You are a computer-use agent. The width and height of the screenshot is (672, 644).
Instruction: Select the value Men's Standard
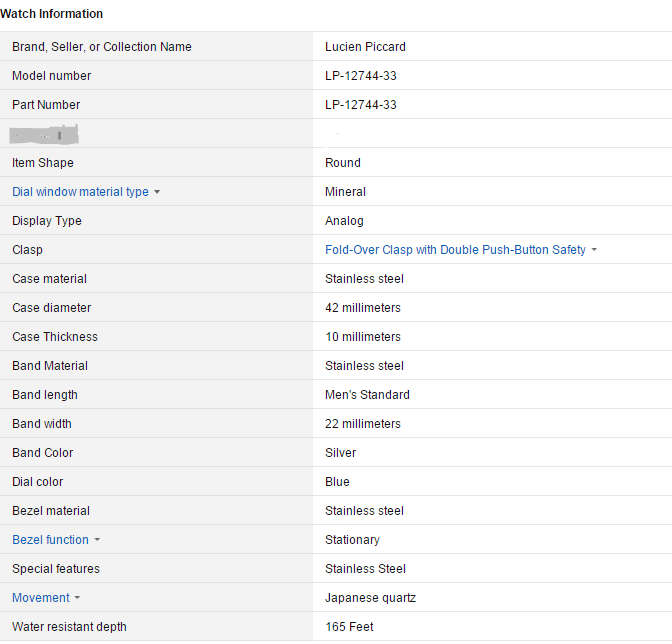[367, 395]
